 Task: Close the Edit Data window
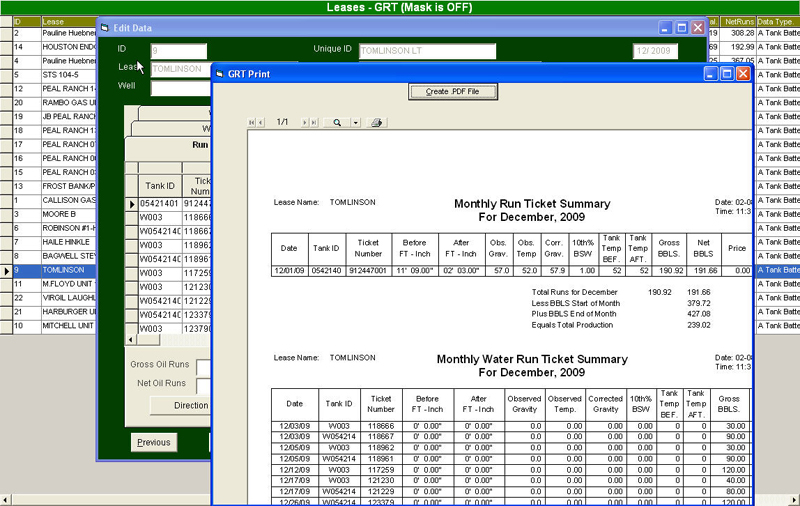[698, 28]
